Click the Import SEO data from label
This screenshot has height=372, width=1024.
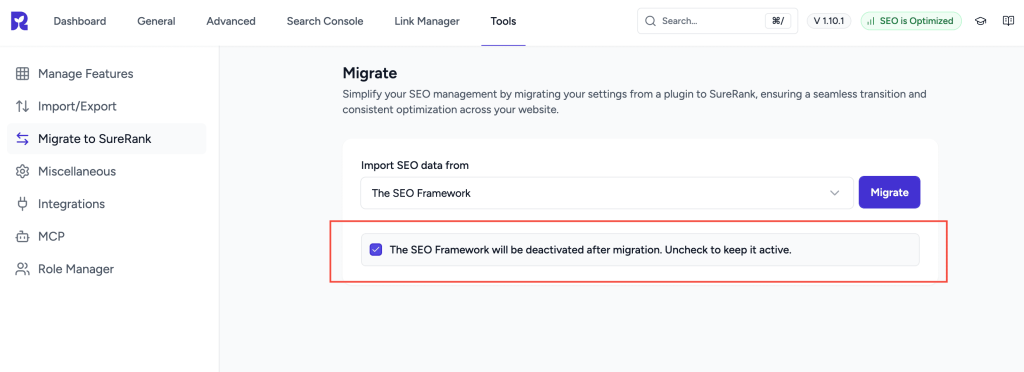415,165
